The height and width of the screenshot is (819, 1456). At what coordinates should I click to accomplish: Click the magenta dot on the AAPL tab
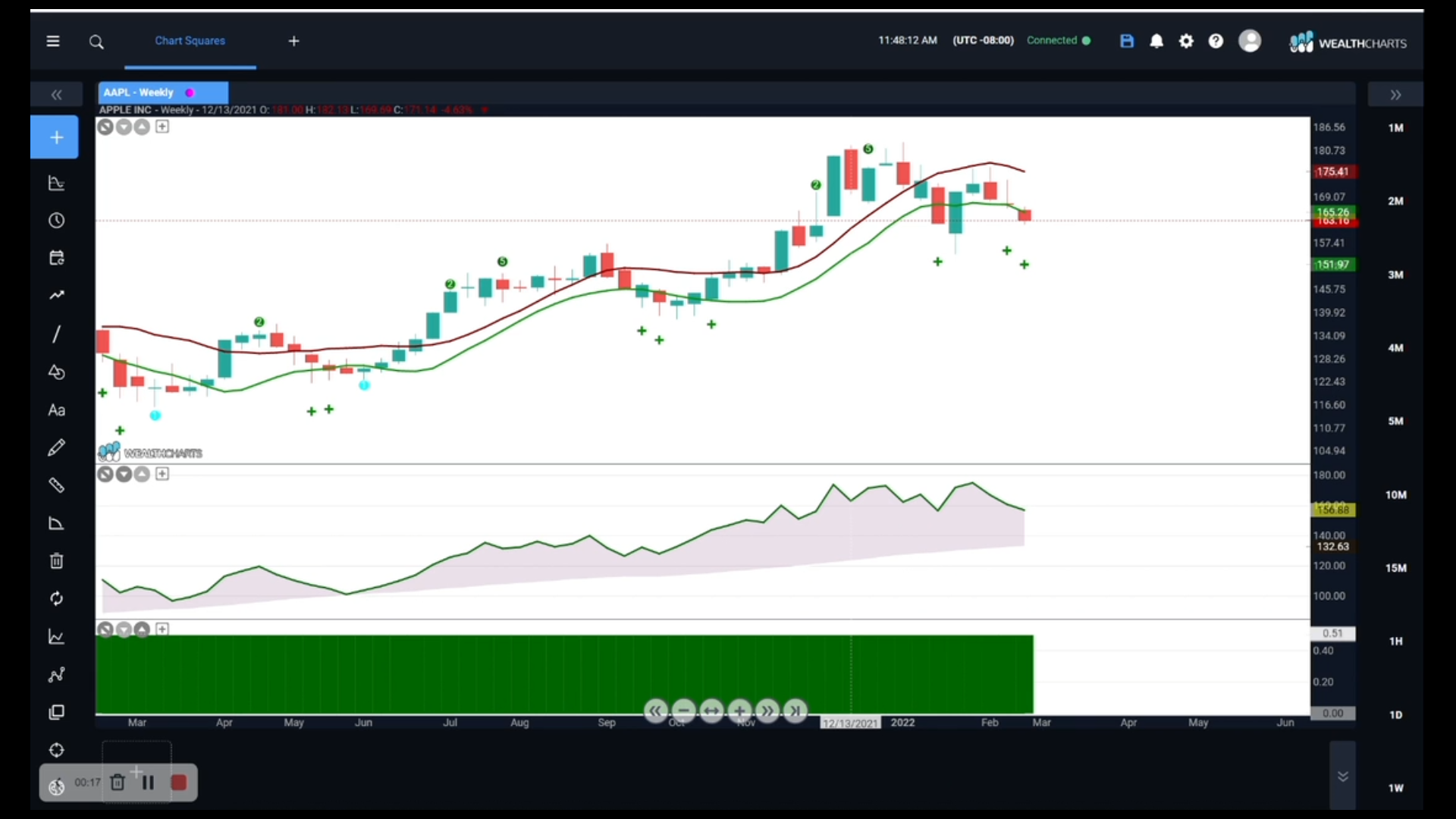coord(190,93)
